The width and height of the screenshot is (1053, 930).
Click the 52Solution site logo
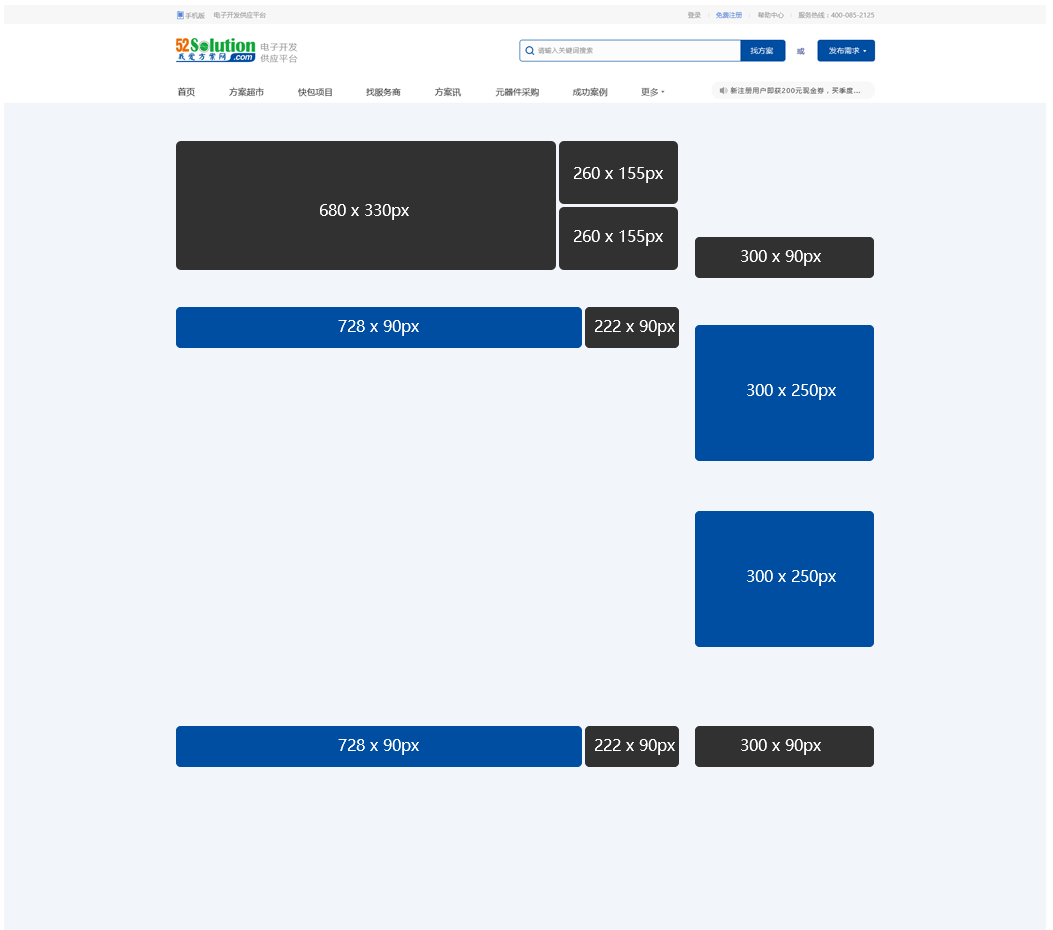point(215,50)
